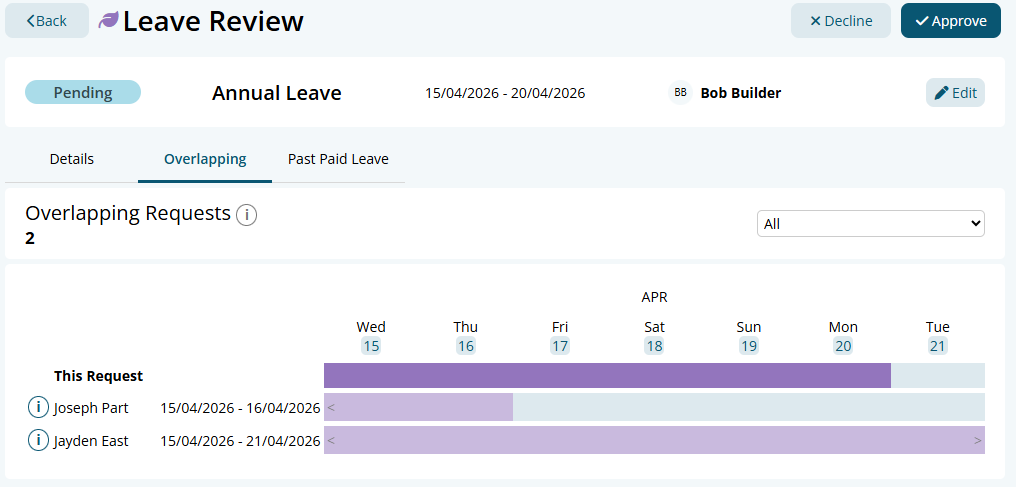The image size is (1016, 487).
Task: Open the Past Paid Leave tab
Action: click(338, 159)
